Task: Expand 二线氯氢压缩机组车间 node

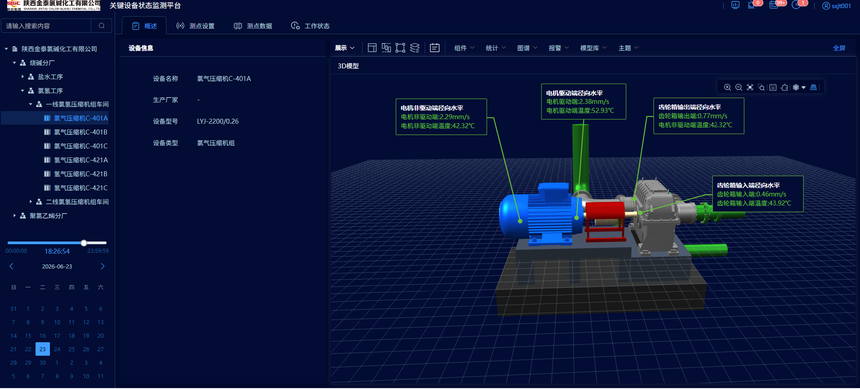Action: pos(31,202)
